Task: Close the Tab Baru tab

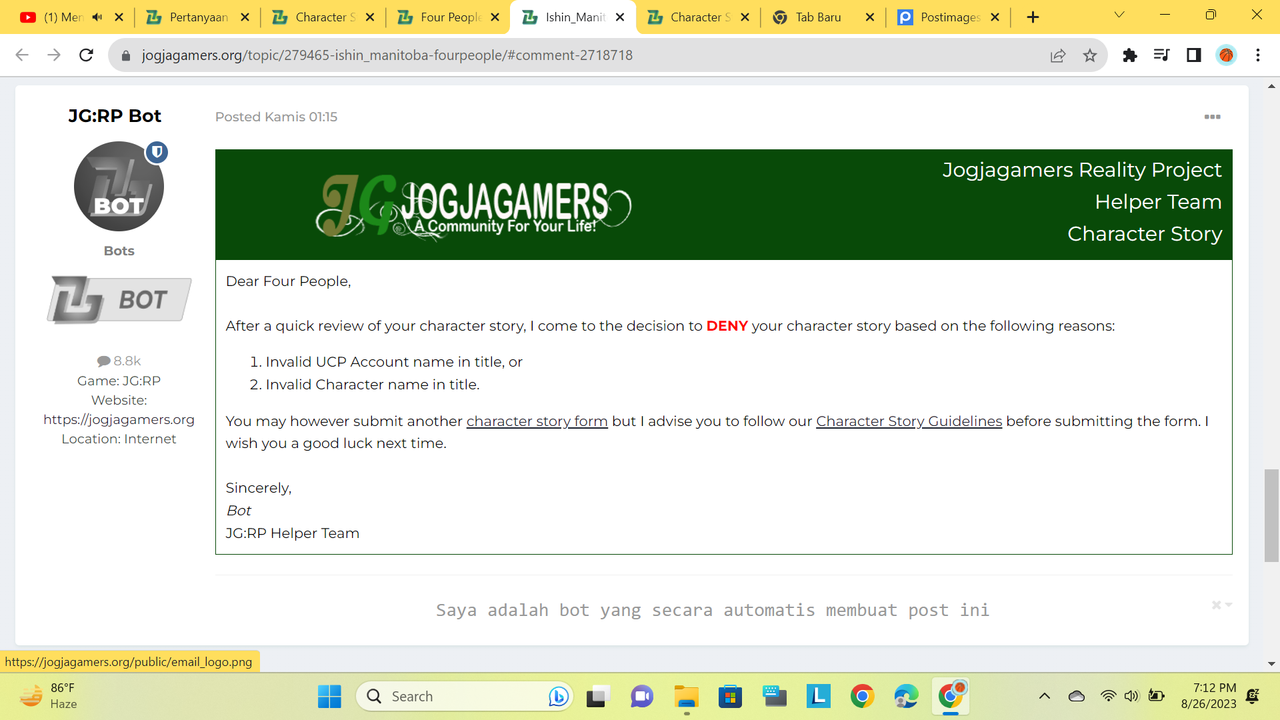Action: 870,17
